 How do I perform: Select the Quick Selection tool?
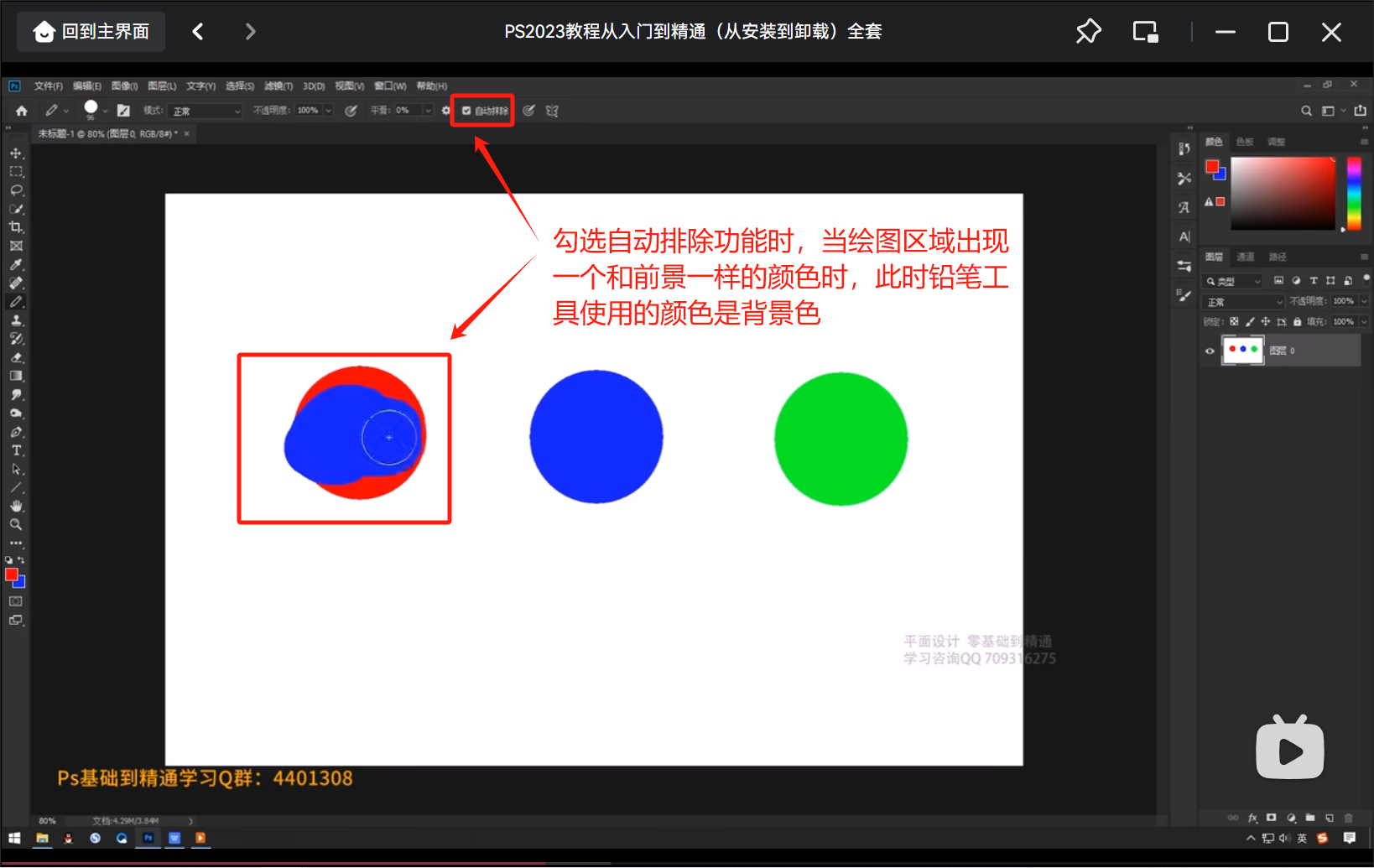point(16,209)
